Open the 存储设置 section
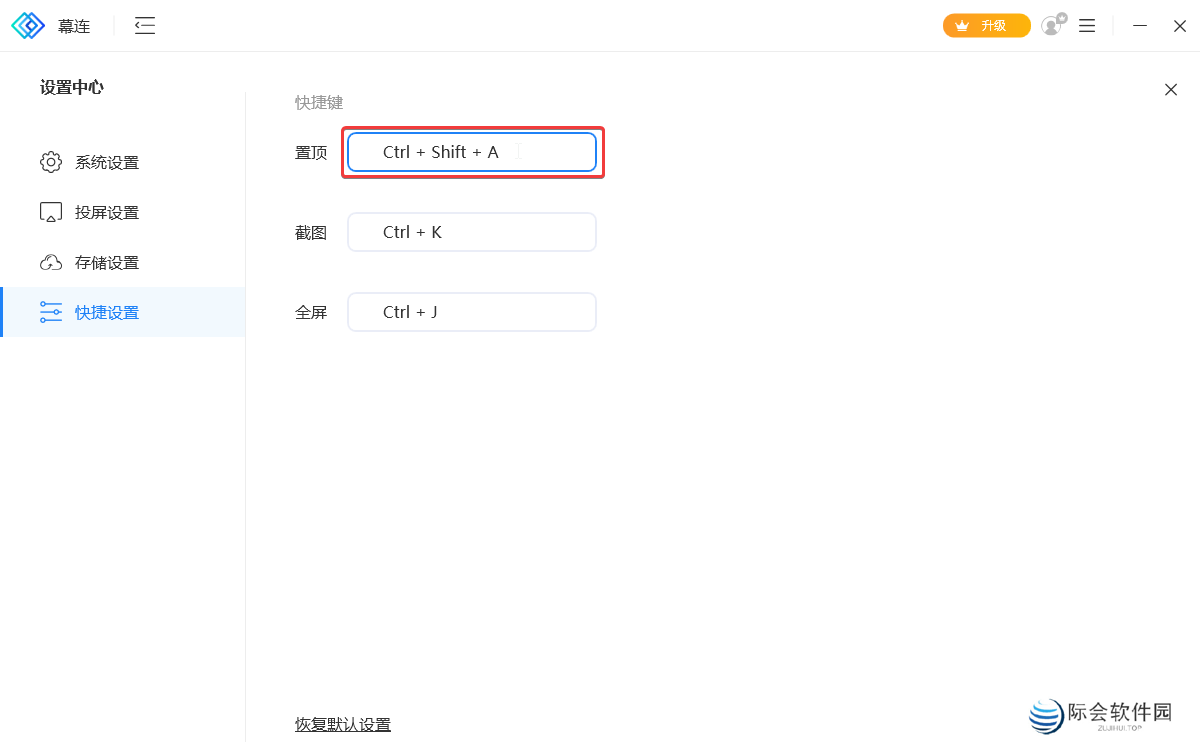 pyautogui.click(x=108, y=261)
